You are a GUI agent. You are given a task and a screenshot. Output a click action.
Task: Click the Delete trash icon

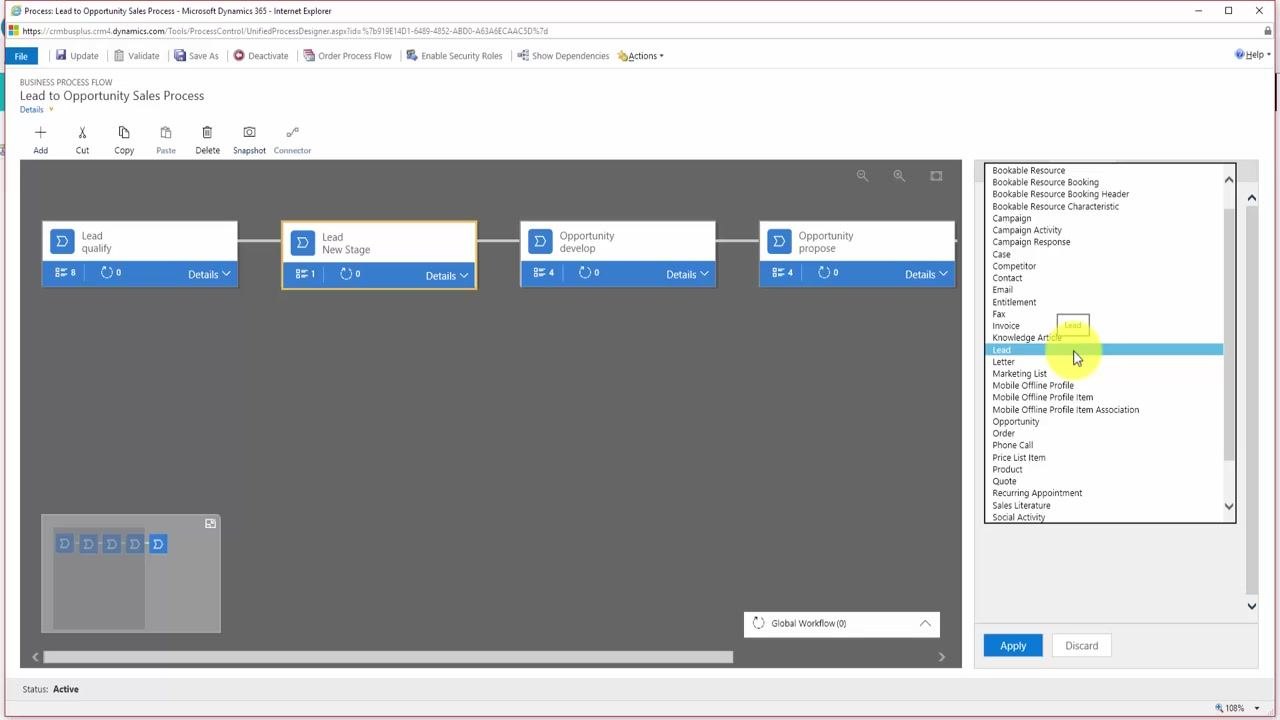tap(207, 132)
